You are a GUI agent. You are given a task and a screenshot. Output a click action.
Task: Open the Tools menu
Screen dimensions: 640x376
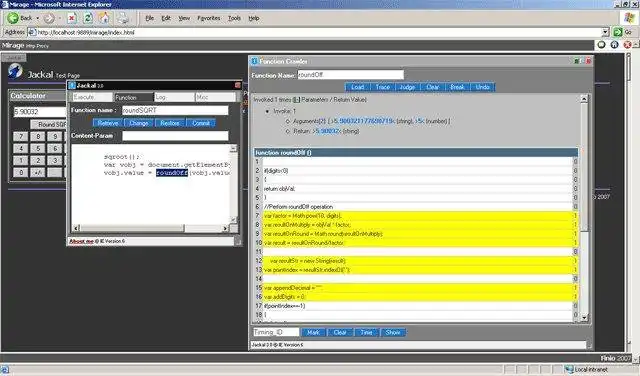[x=234, y=18]
